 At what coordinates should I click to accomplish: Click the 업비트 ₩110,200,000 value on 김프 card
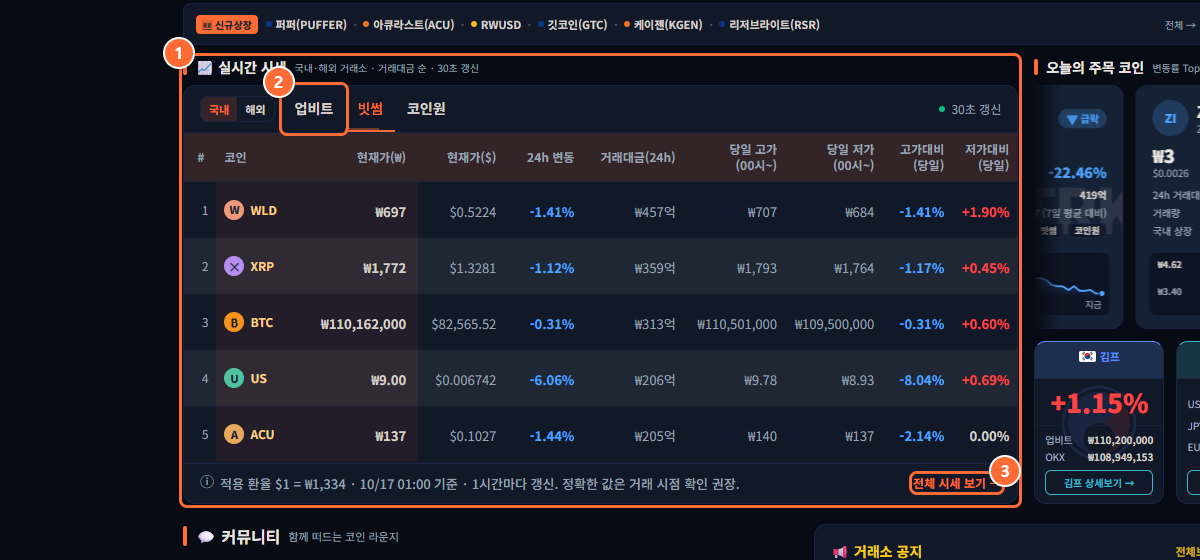[1120, 440]
